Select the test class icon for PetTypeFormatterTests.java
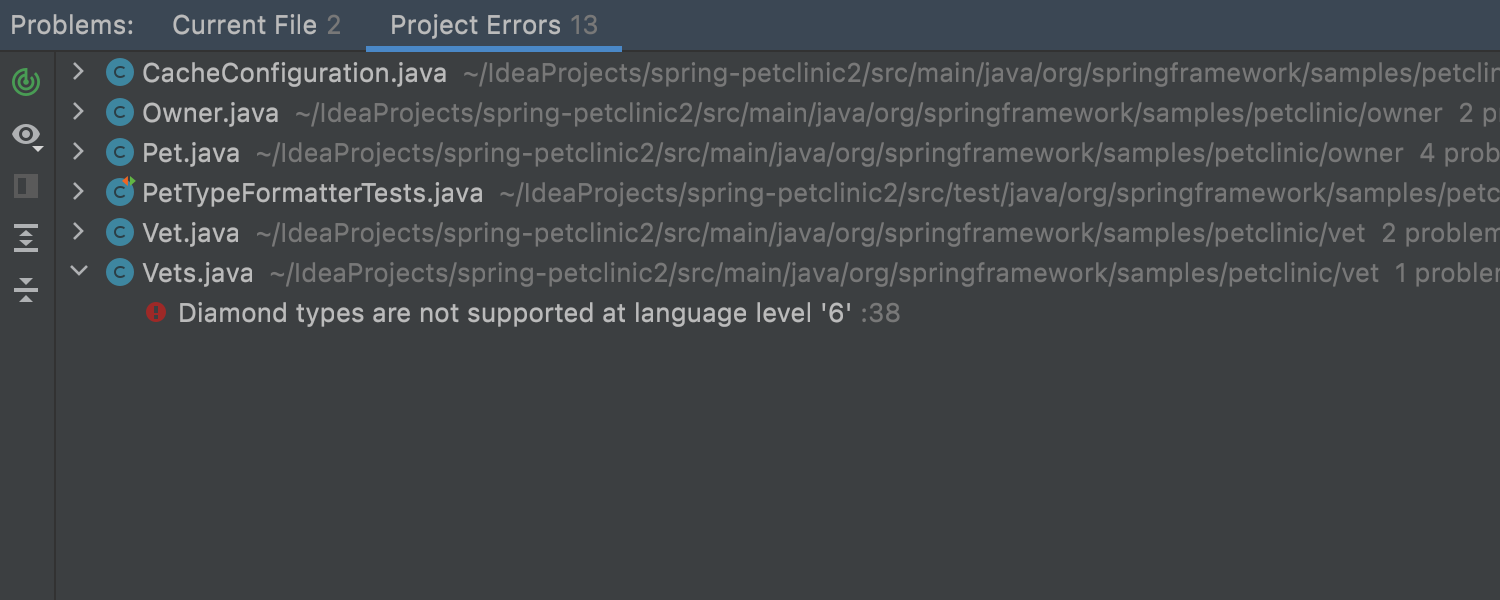This screenshot has width=1500, height=600. 119,192
